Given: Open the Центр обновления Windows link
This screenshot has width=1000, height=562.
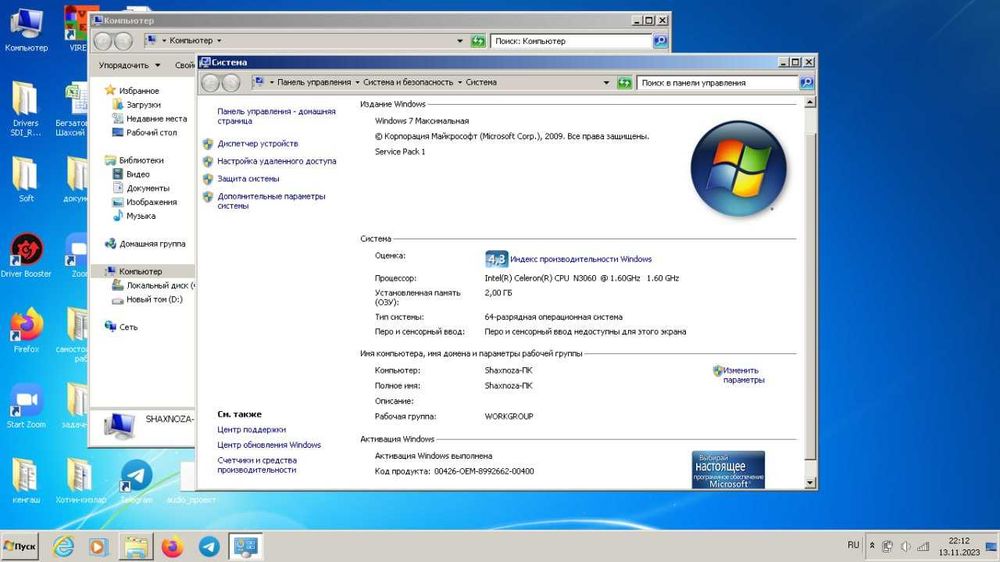Looking at the screenshot, I should 269,445.
